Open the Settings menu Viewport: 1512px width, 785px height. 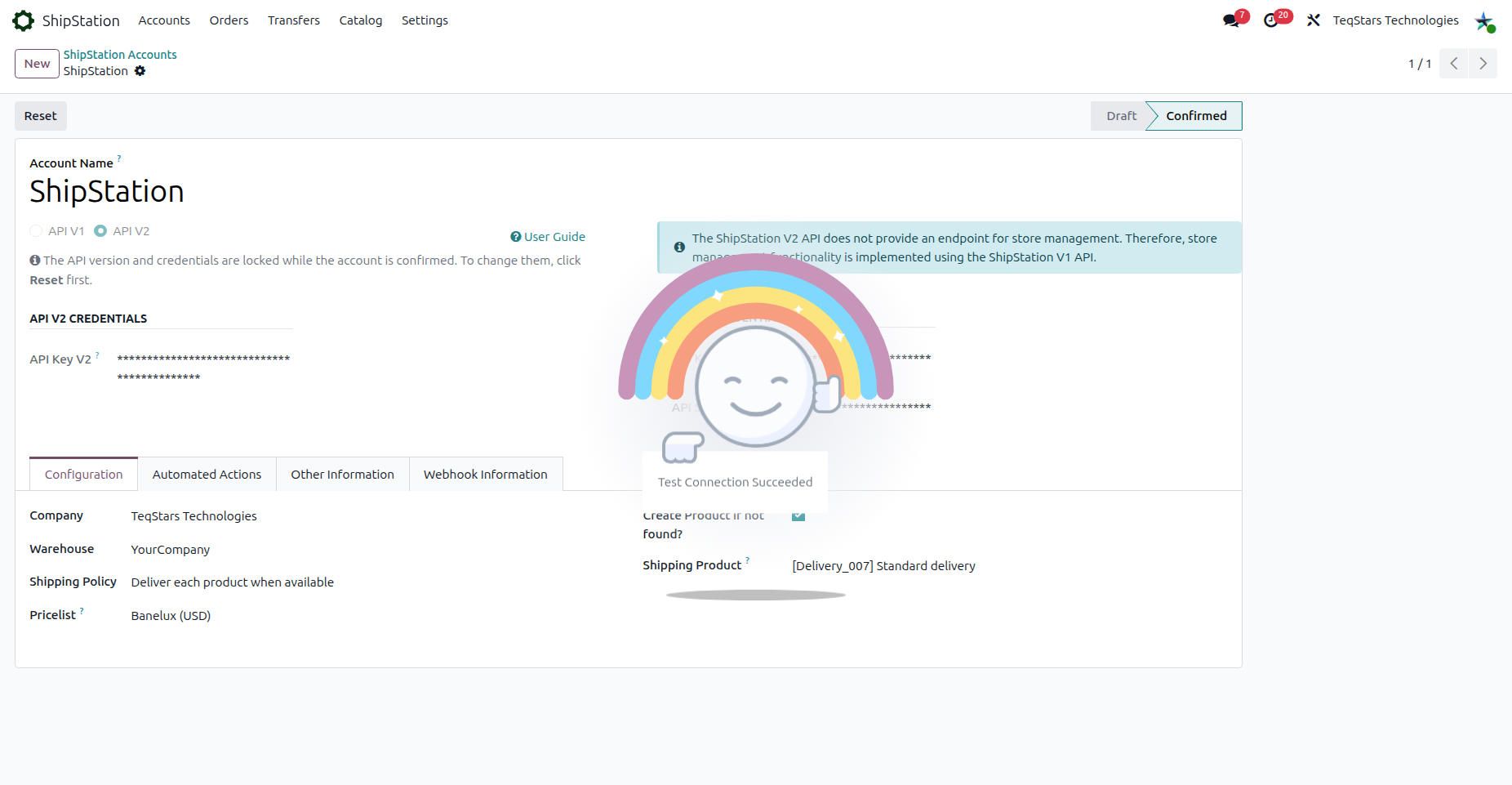point(425,20)
